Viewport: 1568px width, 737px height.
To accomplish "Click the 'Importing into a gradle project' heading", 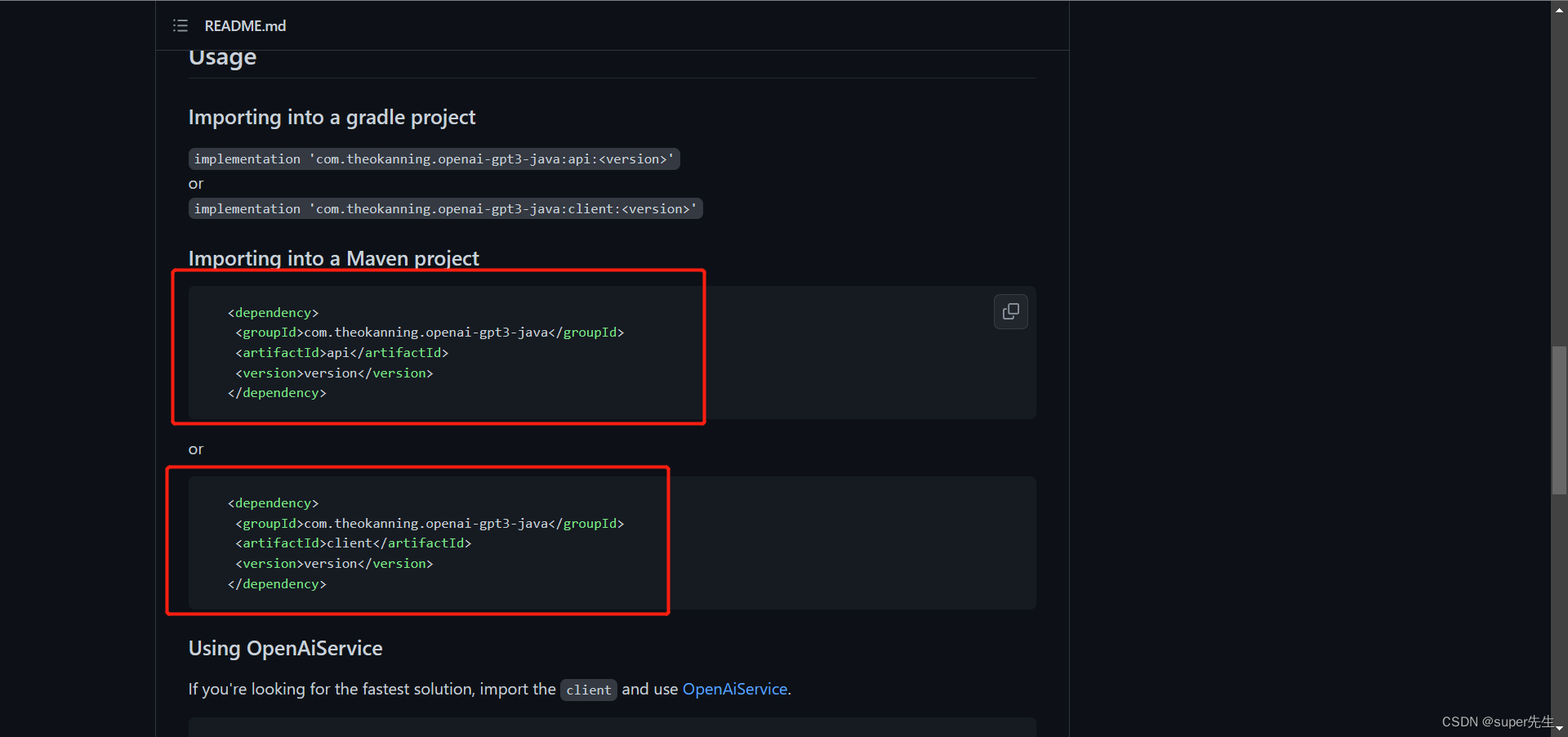I will click(x=332, y=118).
